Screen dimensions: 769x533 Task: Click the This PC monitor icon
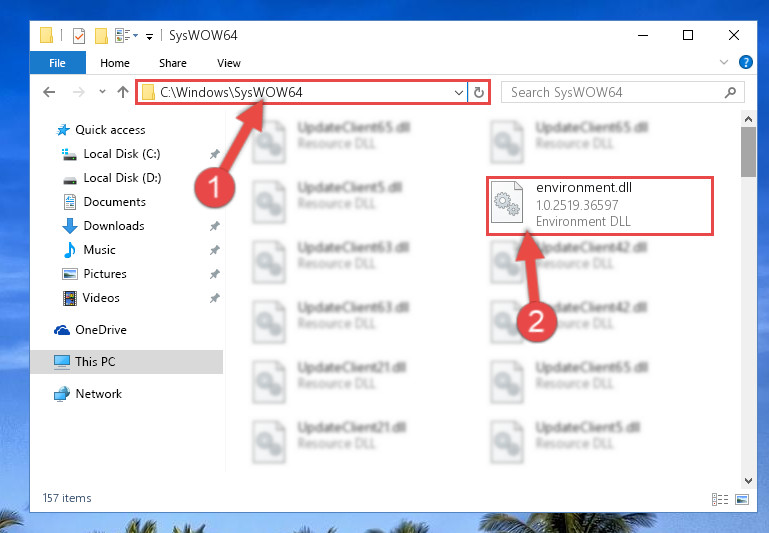[x=62, y=362]
